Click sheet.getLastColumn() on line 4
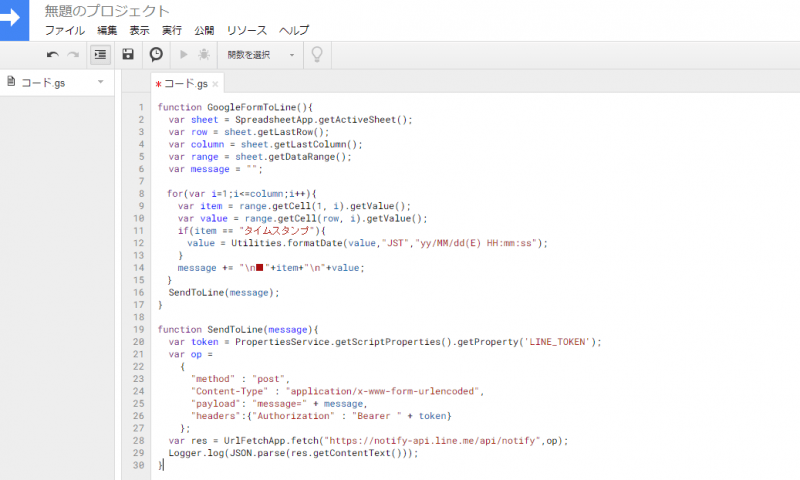 (298, 144)
